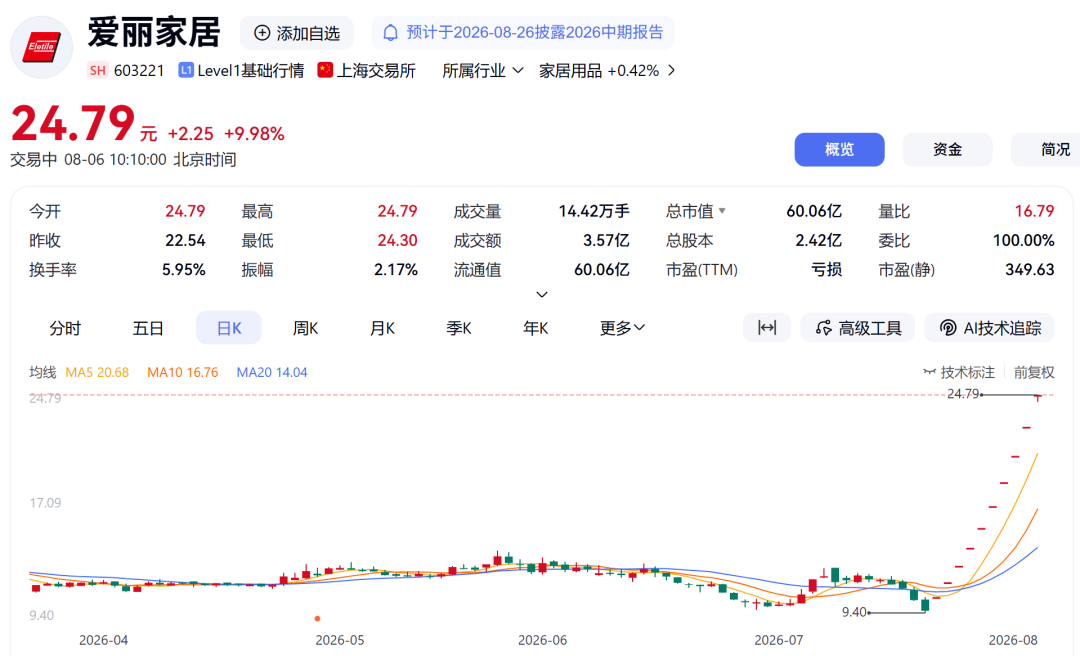
Task: Add stock via 添加自选 button
Action: (x=297, y=33)
